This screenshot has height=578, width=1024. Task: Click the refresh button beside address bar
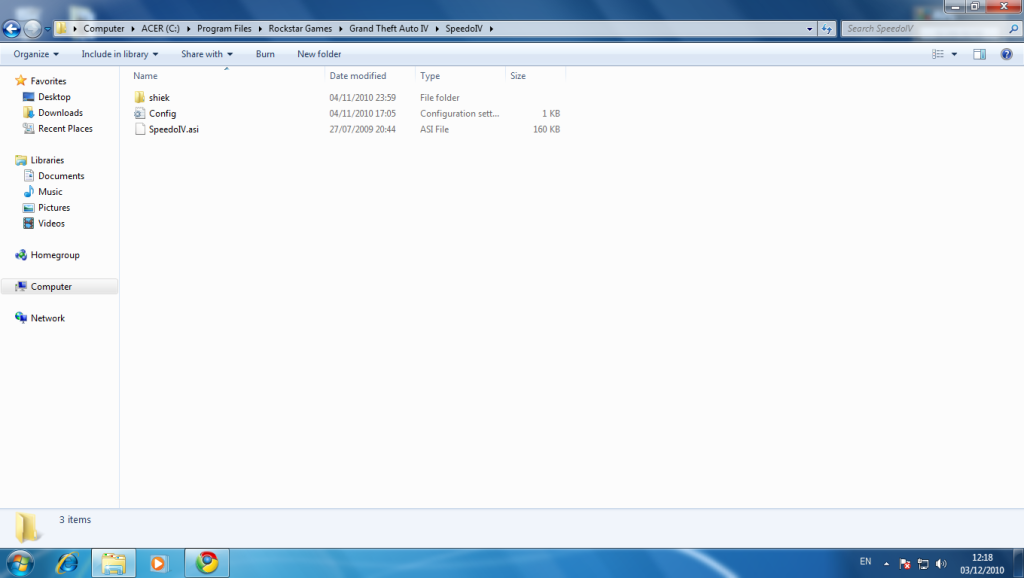[826, 28]
